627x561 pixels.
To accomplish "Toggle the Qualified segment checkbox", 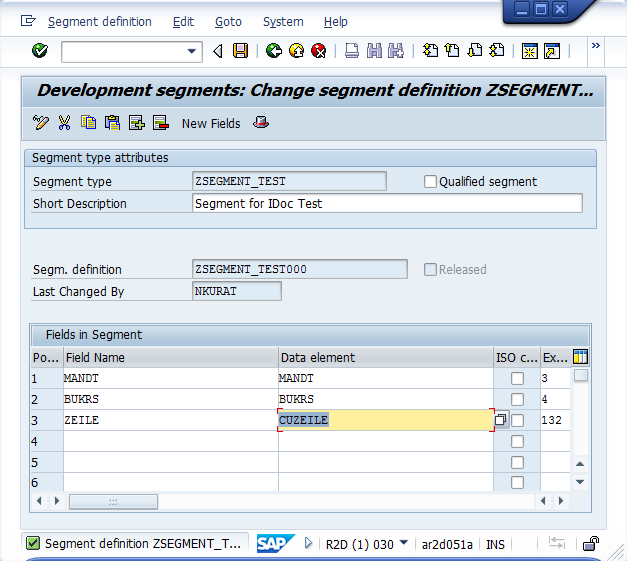I will click(430, 182).
